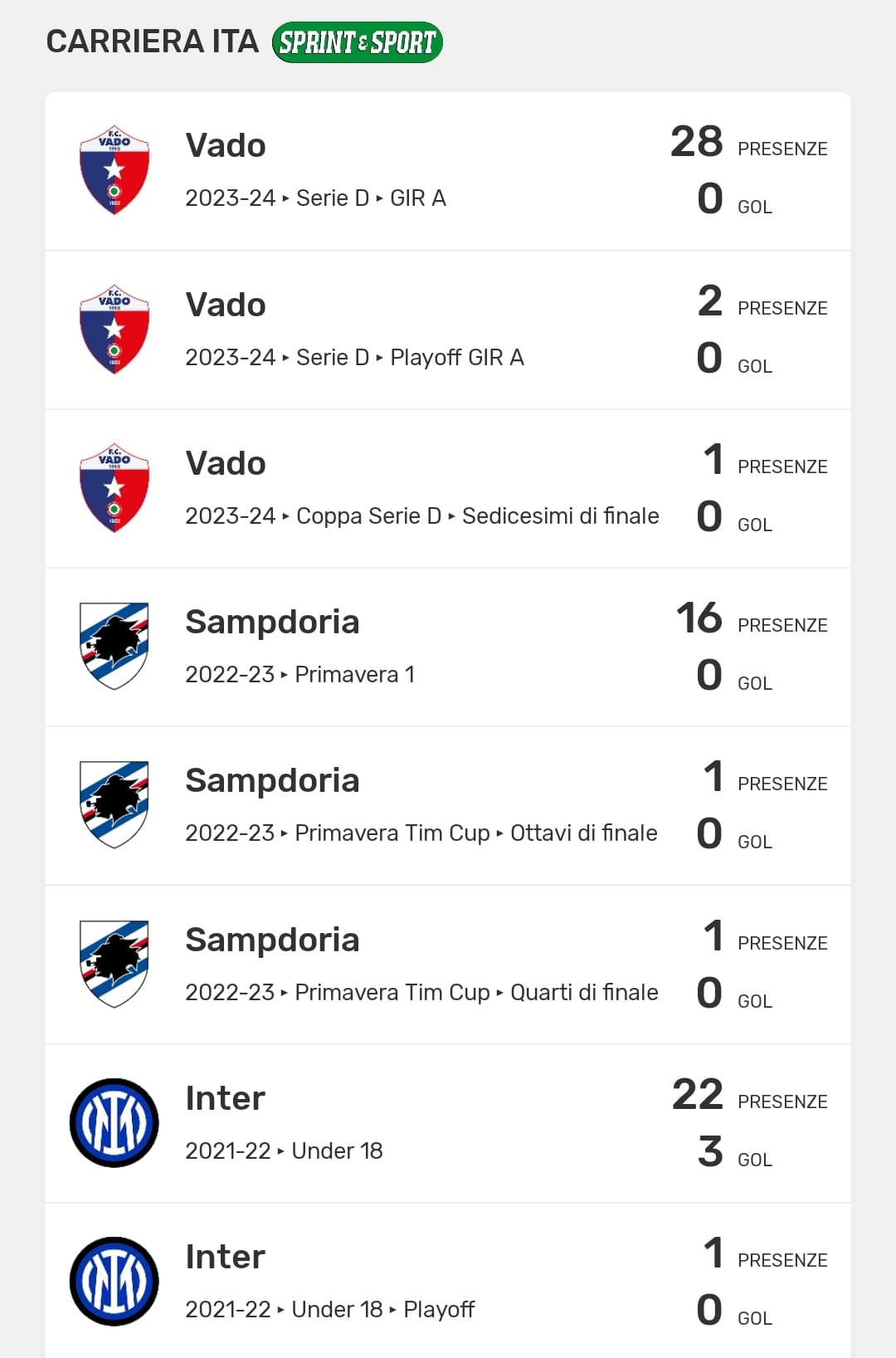Click the Vado crest in Coppa Serie D row
896x1358 pixels.
pyautogui.click(x=114, y=488)
